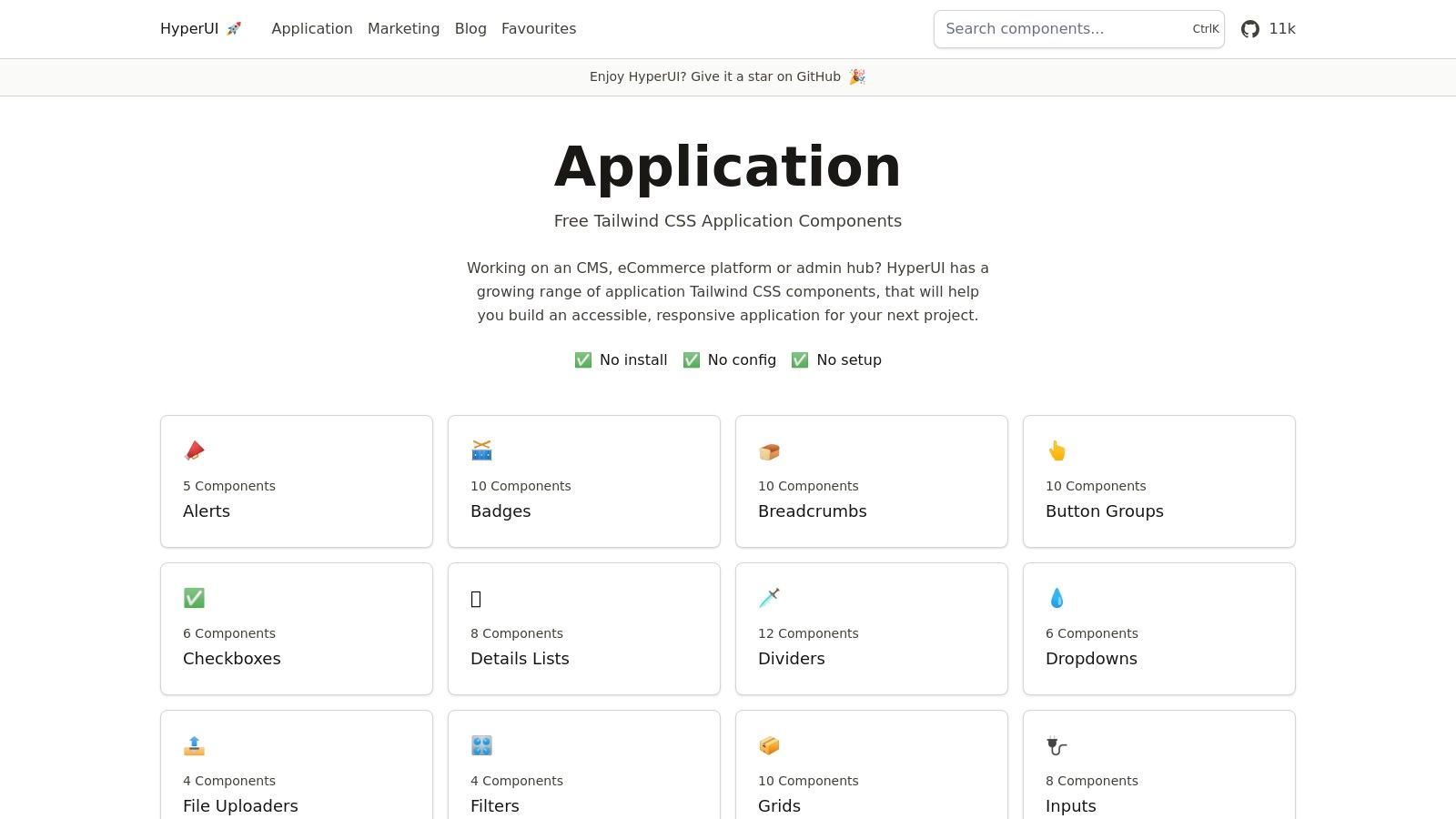This screenshot has height=819, width=1456.
Task: Click the green check before No install
Action: (x=583, y=360)
